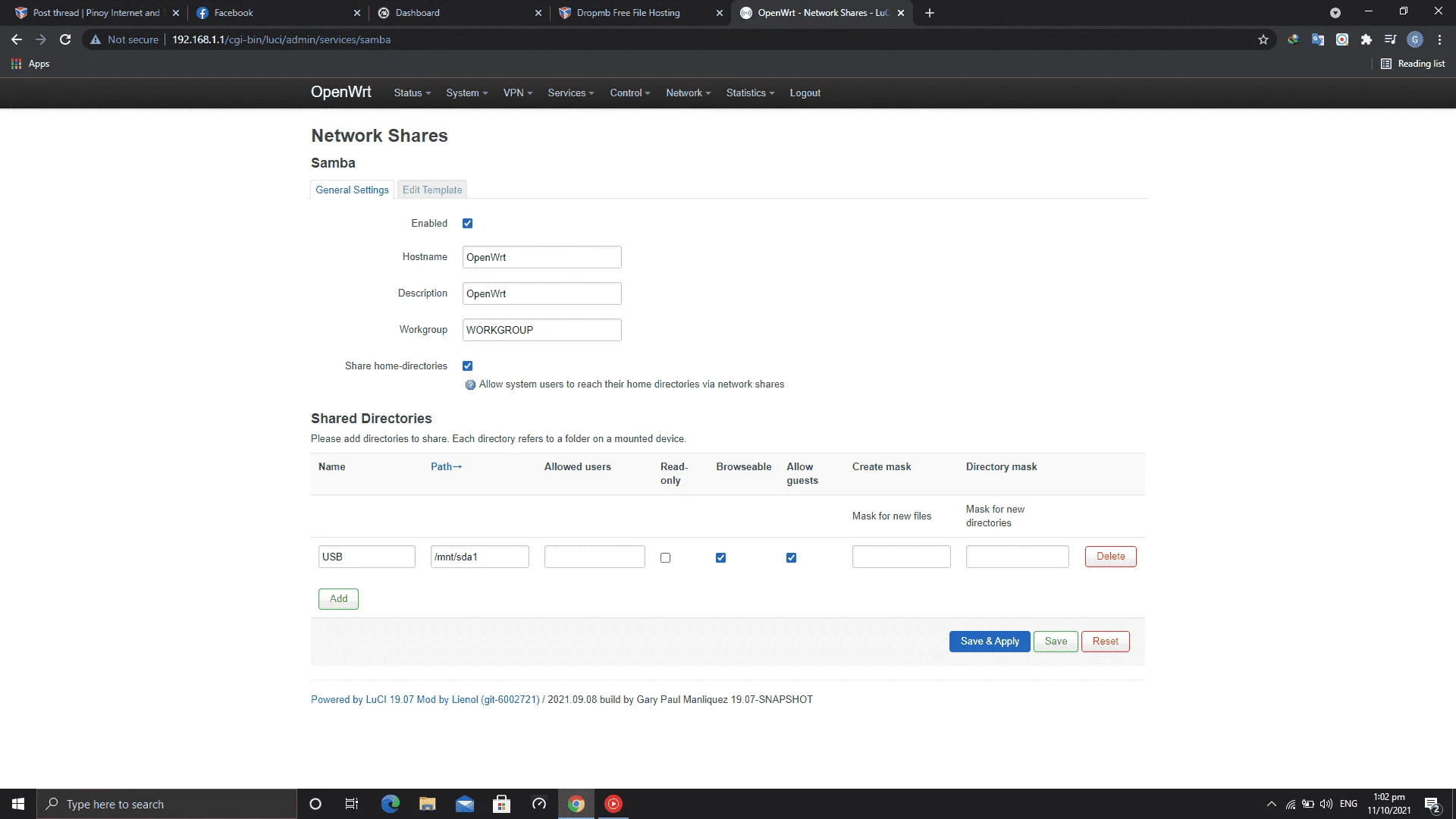Open Microsoft Store from the taskbar
Image resolution: width=1456 pixels, height=819 pixels.
[501, 804]
